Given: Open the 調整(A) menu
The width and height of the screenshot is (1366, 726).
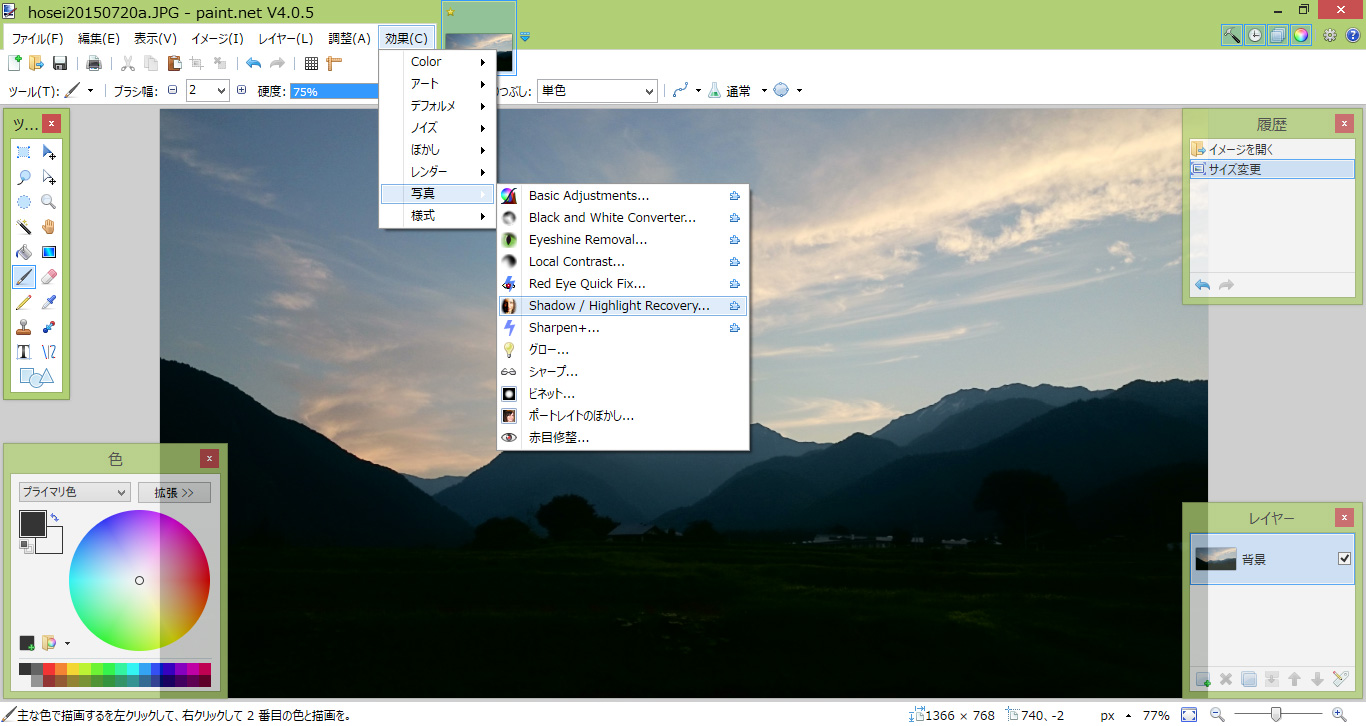Looking at the screenshot, I should click(349, 38).
